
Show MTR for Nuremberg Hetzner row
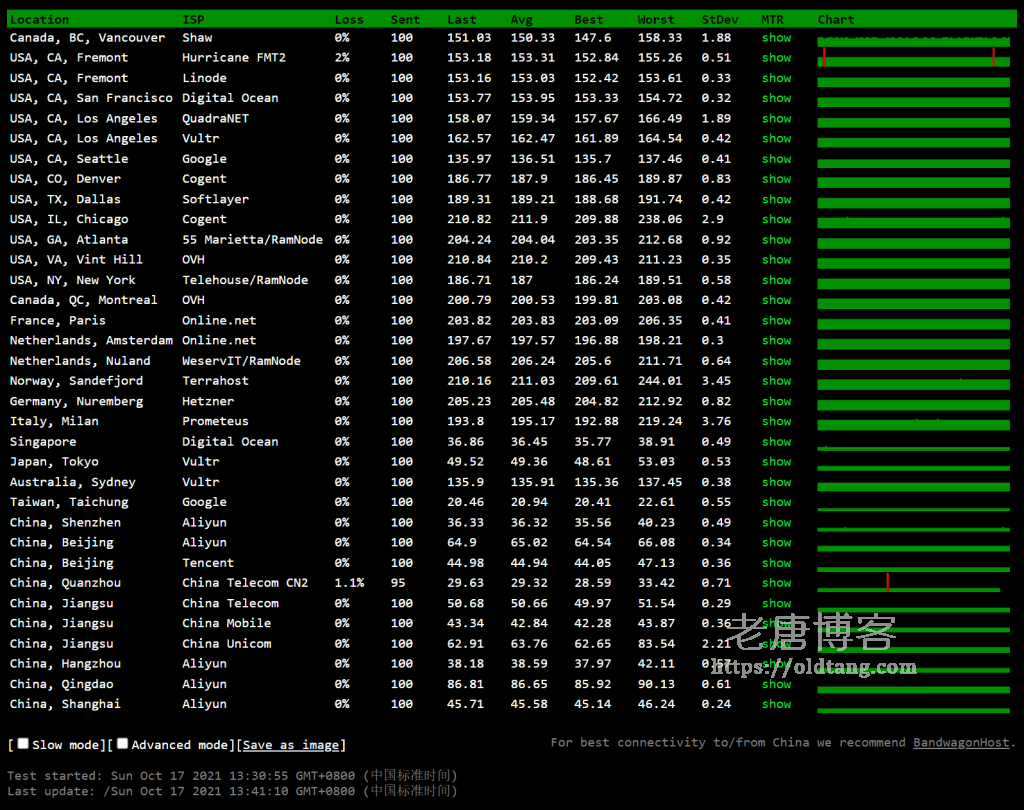[776, 401]
